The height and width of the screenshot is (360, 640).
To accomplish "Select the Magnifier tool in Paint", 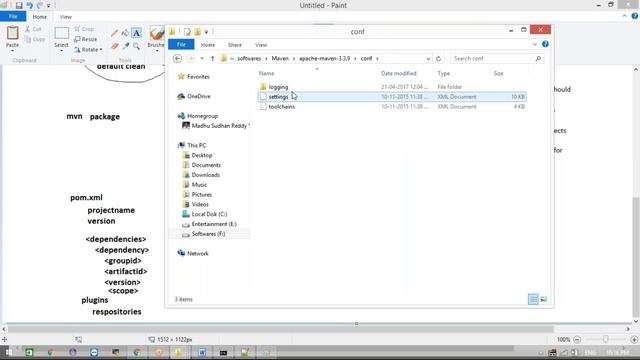I will [x=136, y=46].
